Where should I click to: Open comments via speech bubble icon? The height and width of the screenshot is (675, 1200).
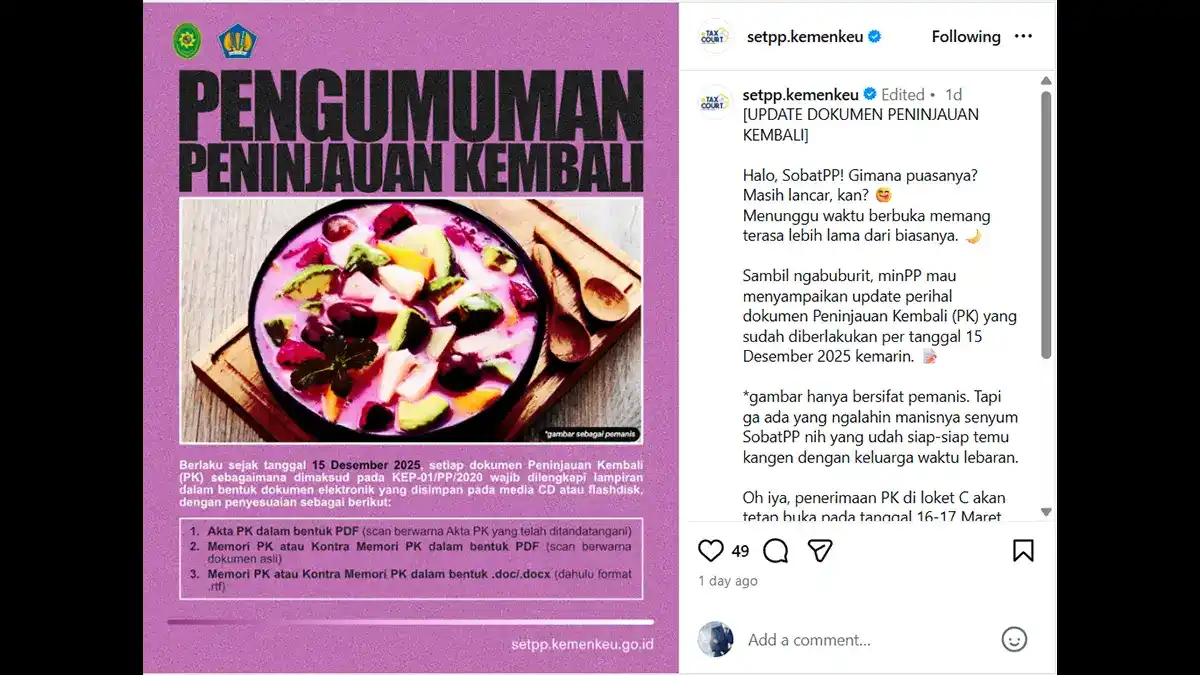point(776,551)
